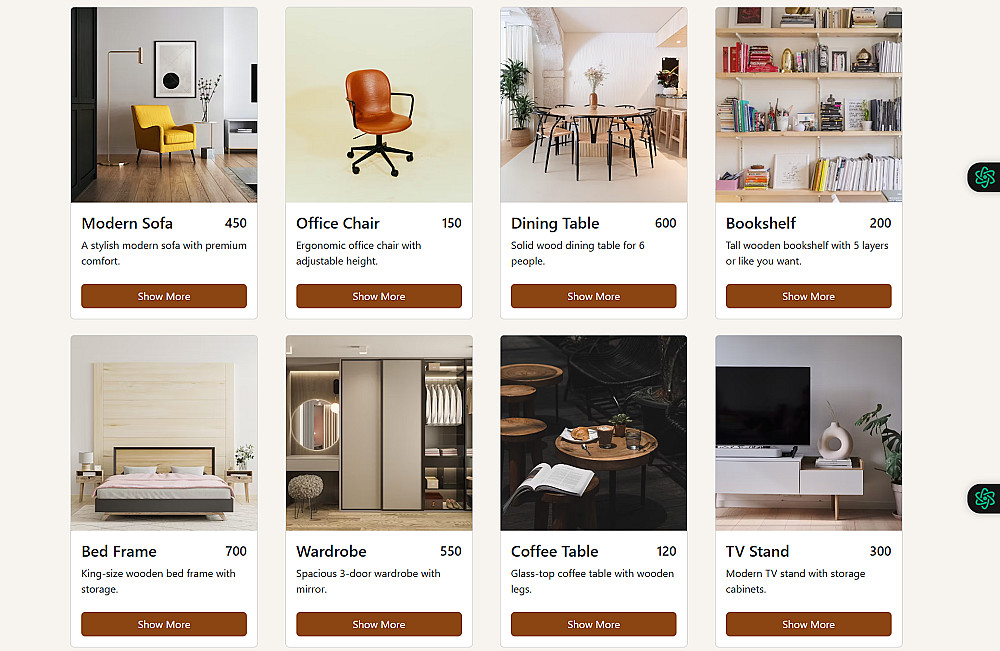Image resolution: width=1000 pixels, height=651 pixels.
Task: Open Show More for Coffee Table
Action: [x=594, y=624]
